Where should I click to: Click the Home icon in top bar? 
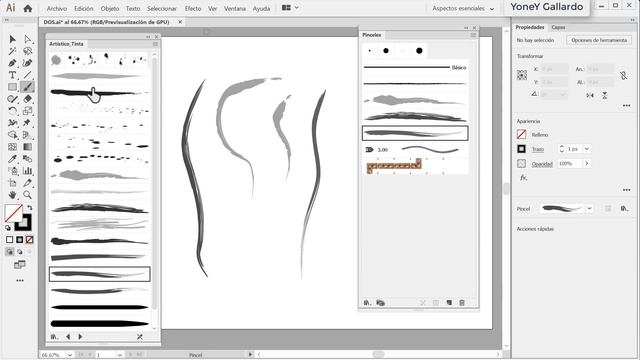[x=28, y=8]
